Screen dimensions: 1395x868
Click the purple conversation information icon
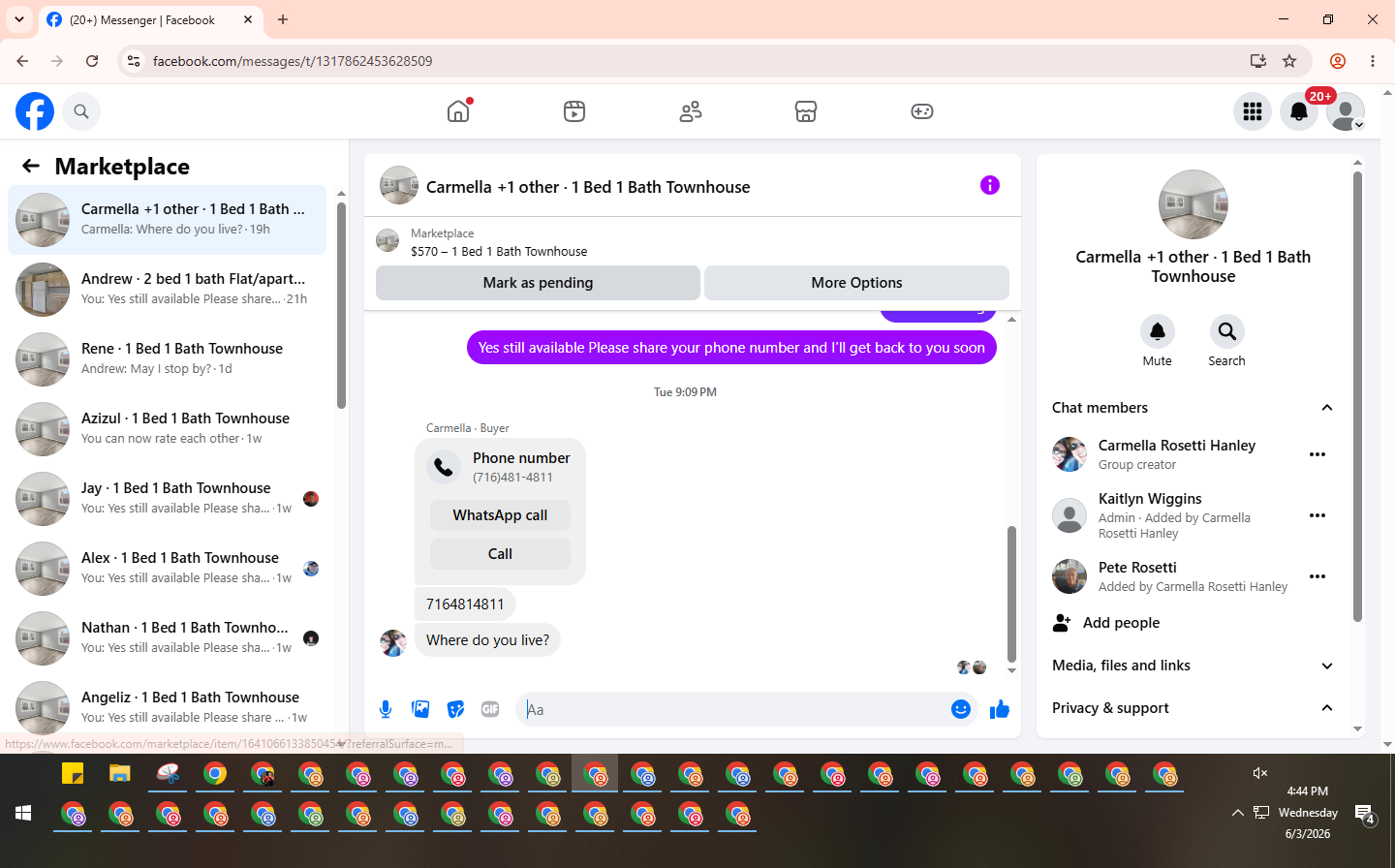click(989, 185)
